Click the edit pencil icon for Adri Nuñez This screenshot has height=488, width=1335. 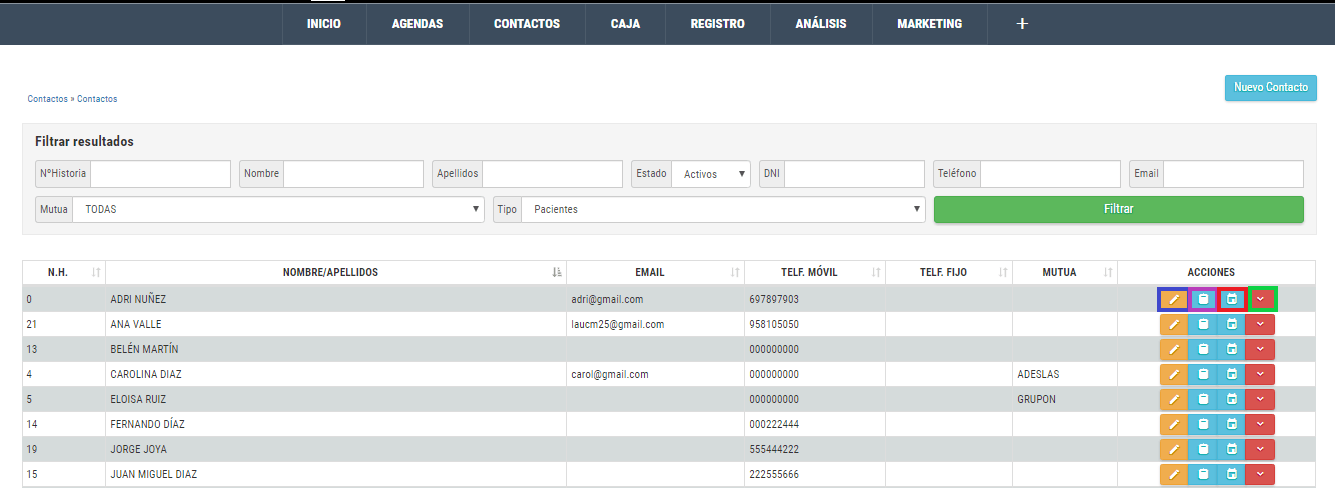coord(1174,299)
